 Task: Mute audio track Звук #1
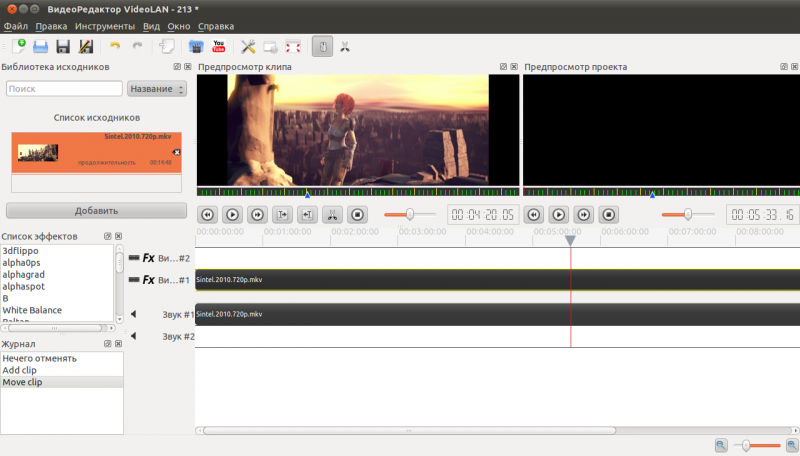coord(134,314)
